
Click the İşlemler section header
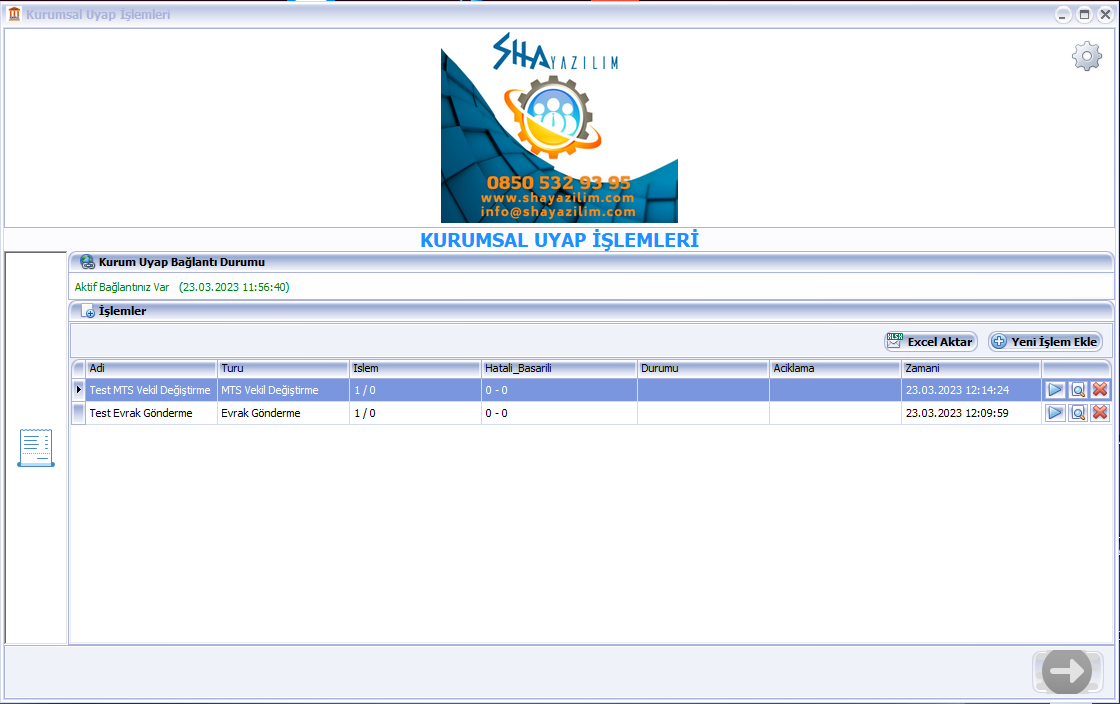coord(591,311)
